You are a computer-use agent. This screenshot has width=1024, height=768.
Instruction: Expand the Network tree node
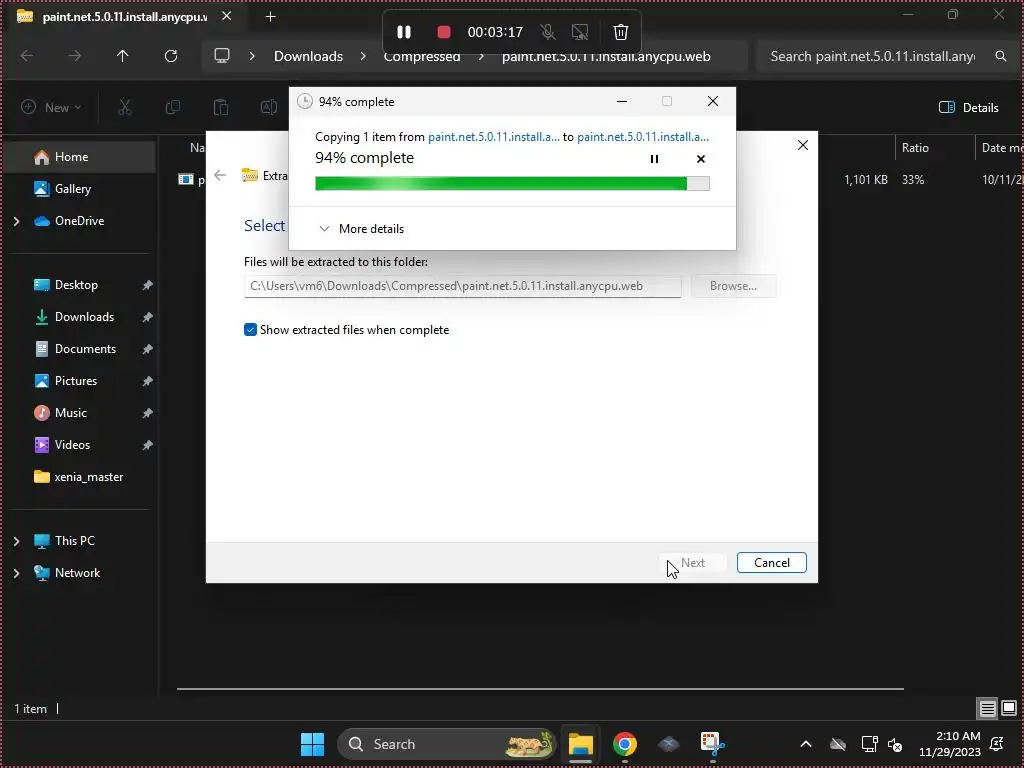click(17, 573)
